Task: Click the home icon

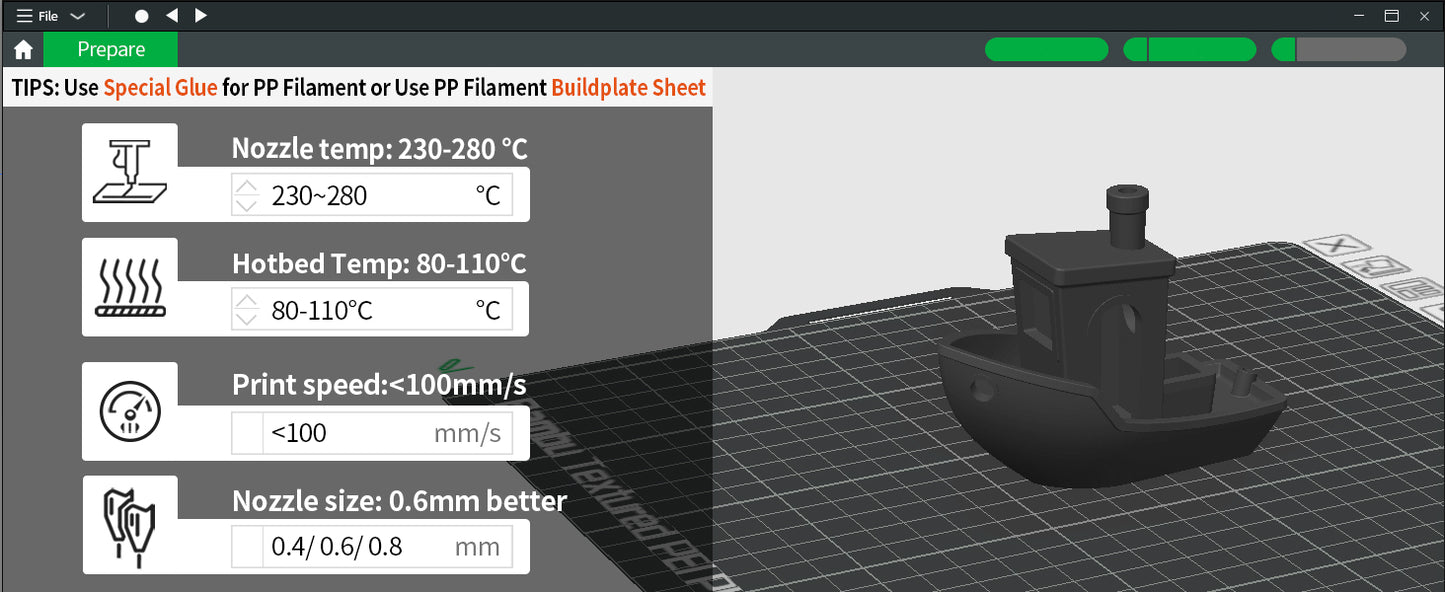Action: pyautogui.click(x=22, y=49)
